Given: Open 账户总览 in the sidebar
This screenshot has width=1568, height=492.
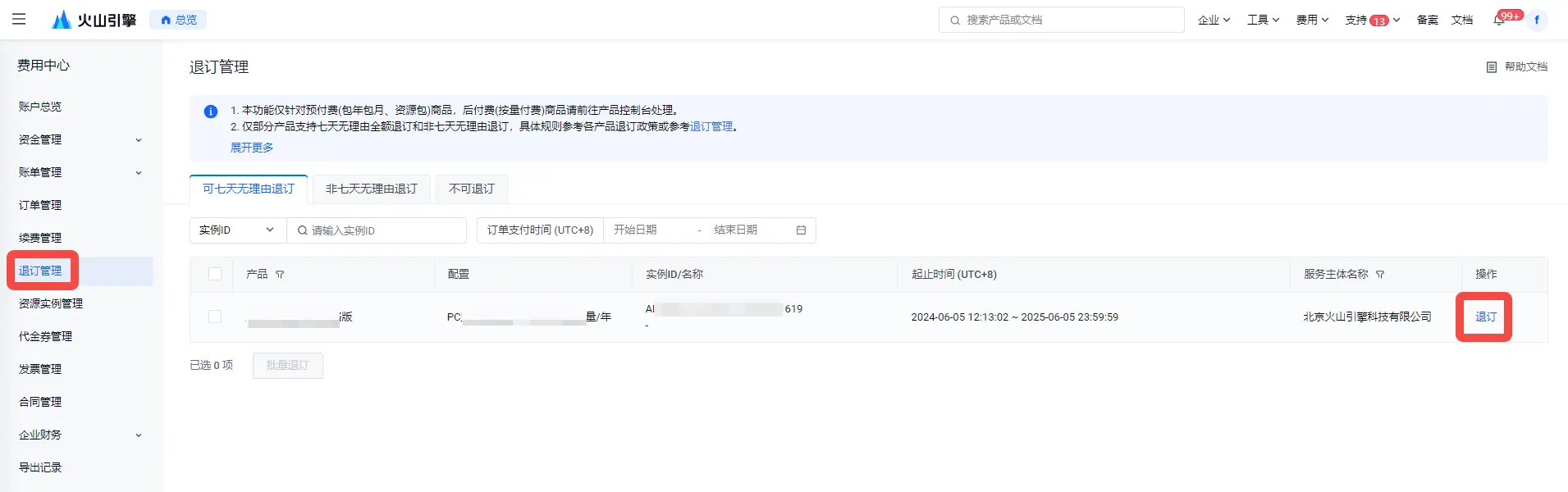Looking at the screenshot, I should point(40,107).
